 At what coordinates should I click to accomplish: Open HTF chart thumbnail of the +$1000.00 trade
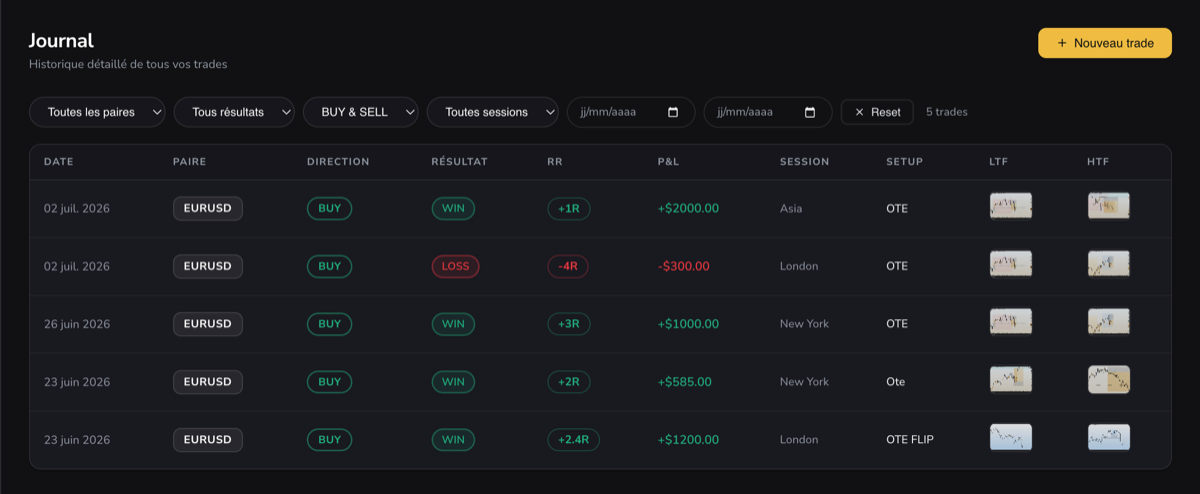click(x=1108, y=322)
